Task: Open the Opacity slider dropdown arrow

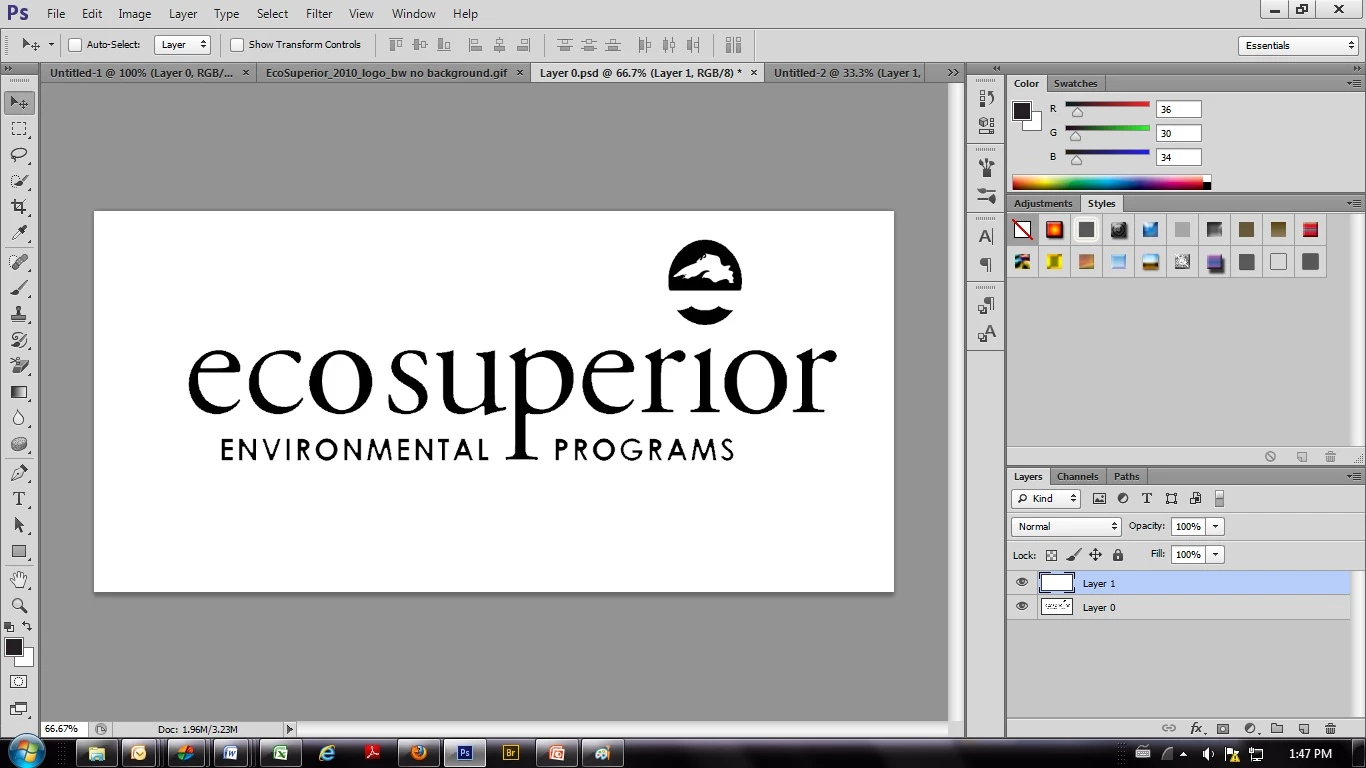Action: (1216, 526)
